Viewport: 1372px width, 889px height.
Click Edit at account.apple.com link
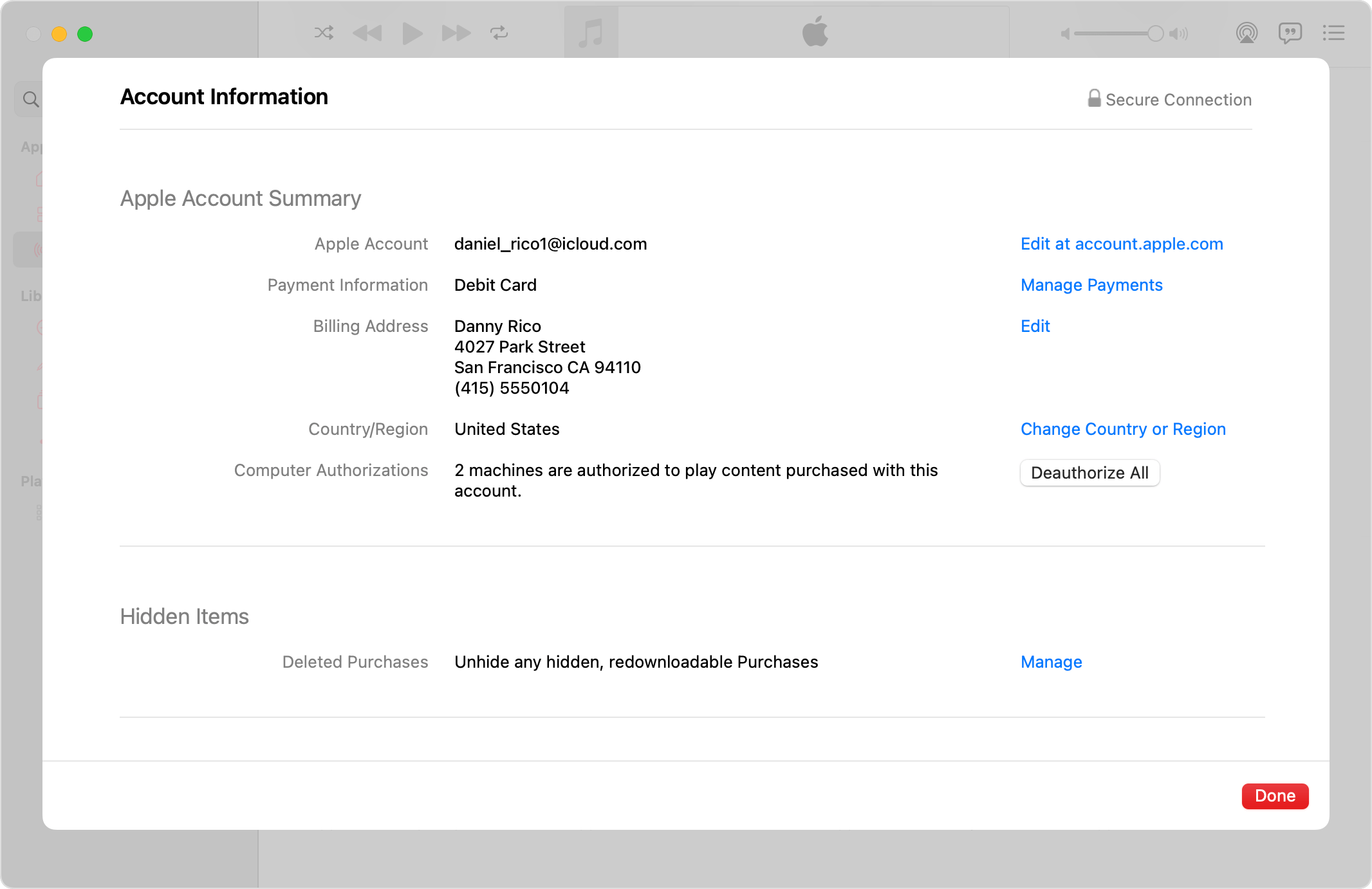(x=1121, y=243)
